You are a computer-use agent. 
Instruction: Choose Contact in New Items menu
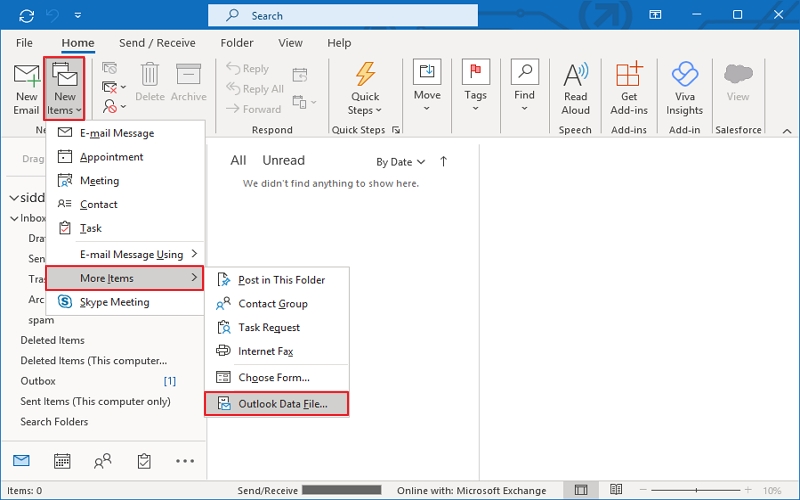[126, 204]
